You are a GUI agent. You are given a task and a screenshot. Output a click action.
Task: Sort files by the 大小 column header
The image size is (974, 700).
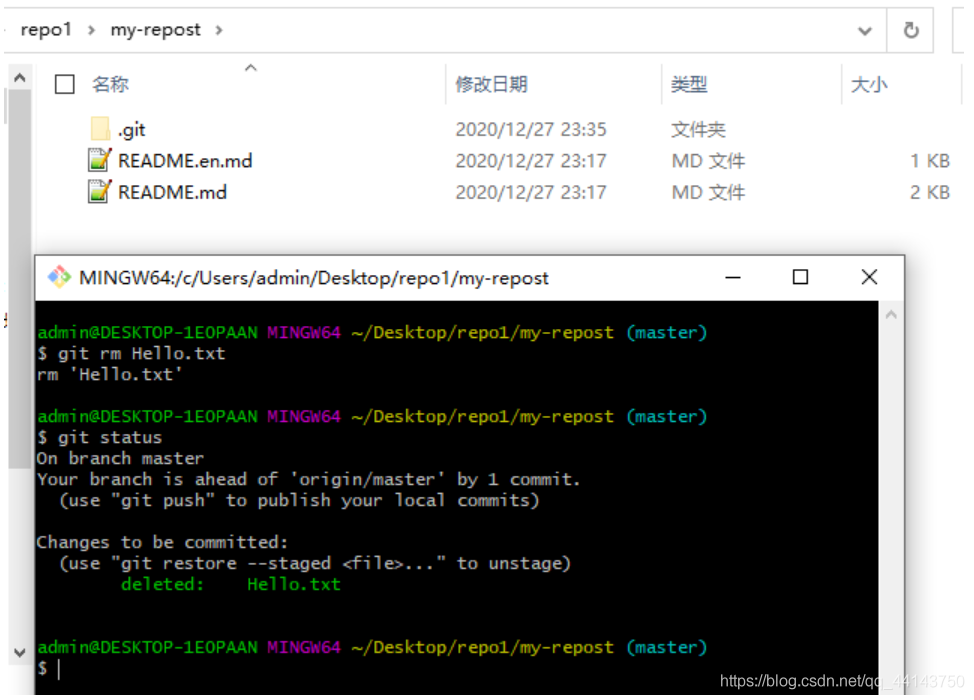click(869, 84)
